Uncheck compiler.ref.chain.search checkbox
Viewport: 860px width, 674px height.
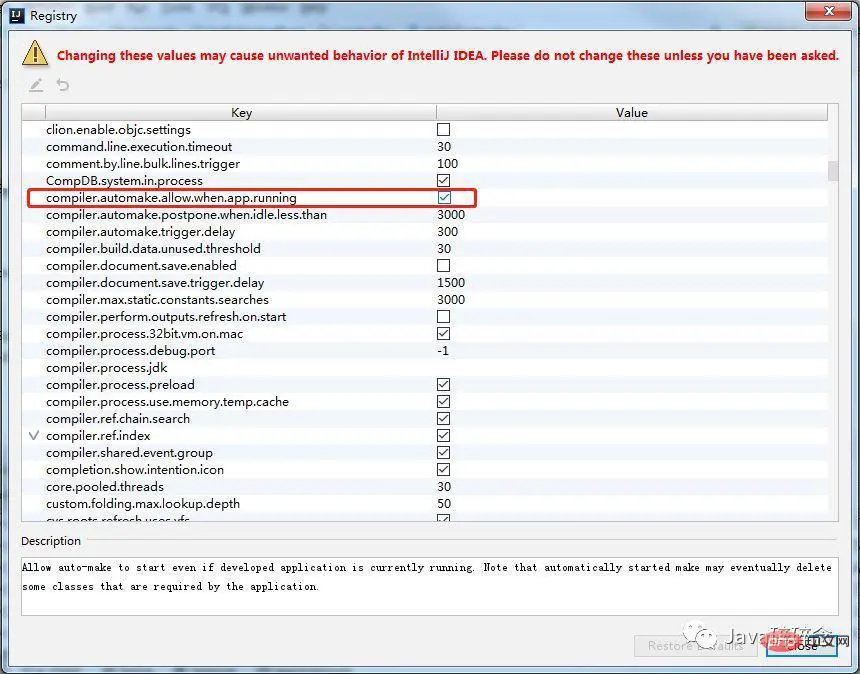(x=443, y=418)
